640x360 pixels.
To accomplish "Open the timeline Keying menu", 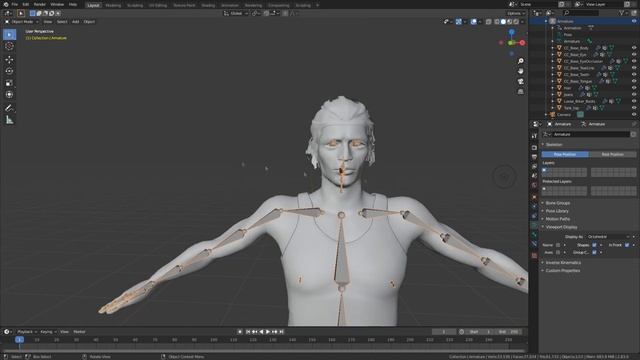I will (48, 332).
